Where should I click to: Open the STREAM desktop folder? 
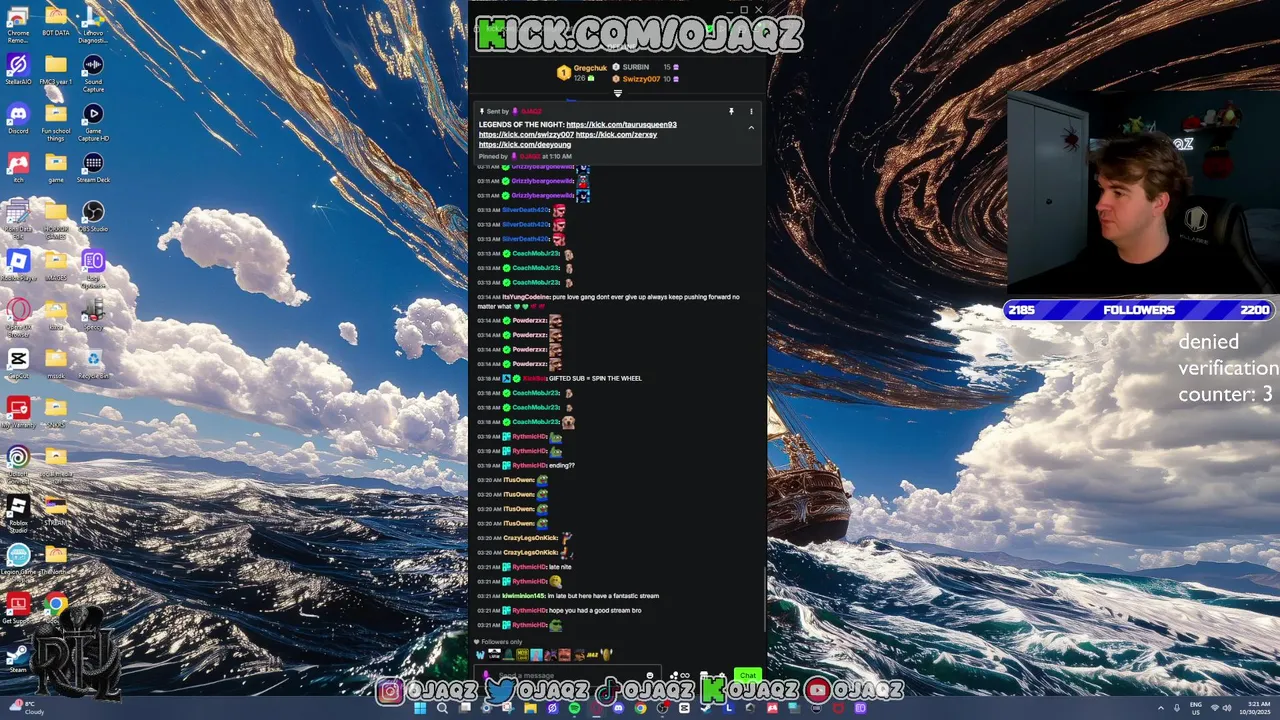coord(56,511)
